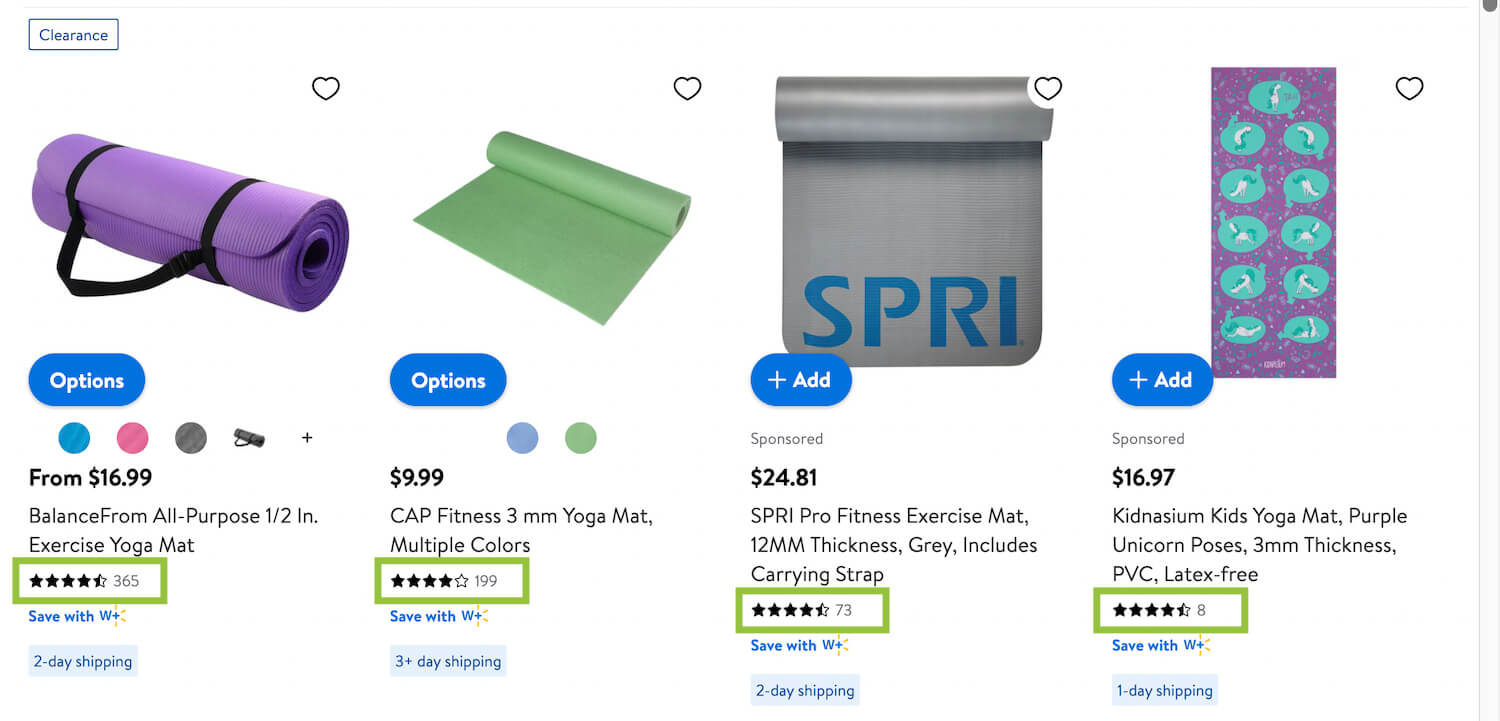Viewport: 1500px width, 721px height.
Task: View SPRI mat star rating with 73 reviews
Action: (x=790, y=610)
